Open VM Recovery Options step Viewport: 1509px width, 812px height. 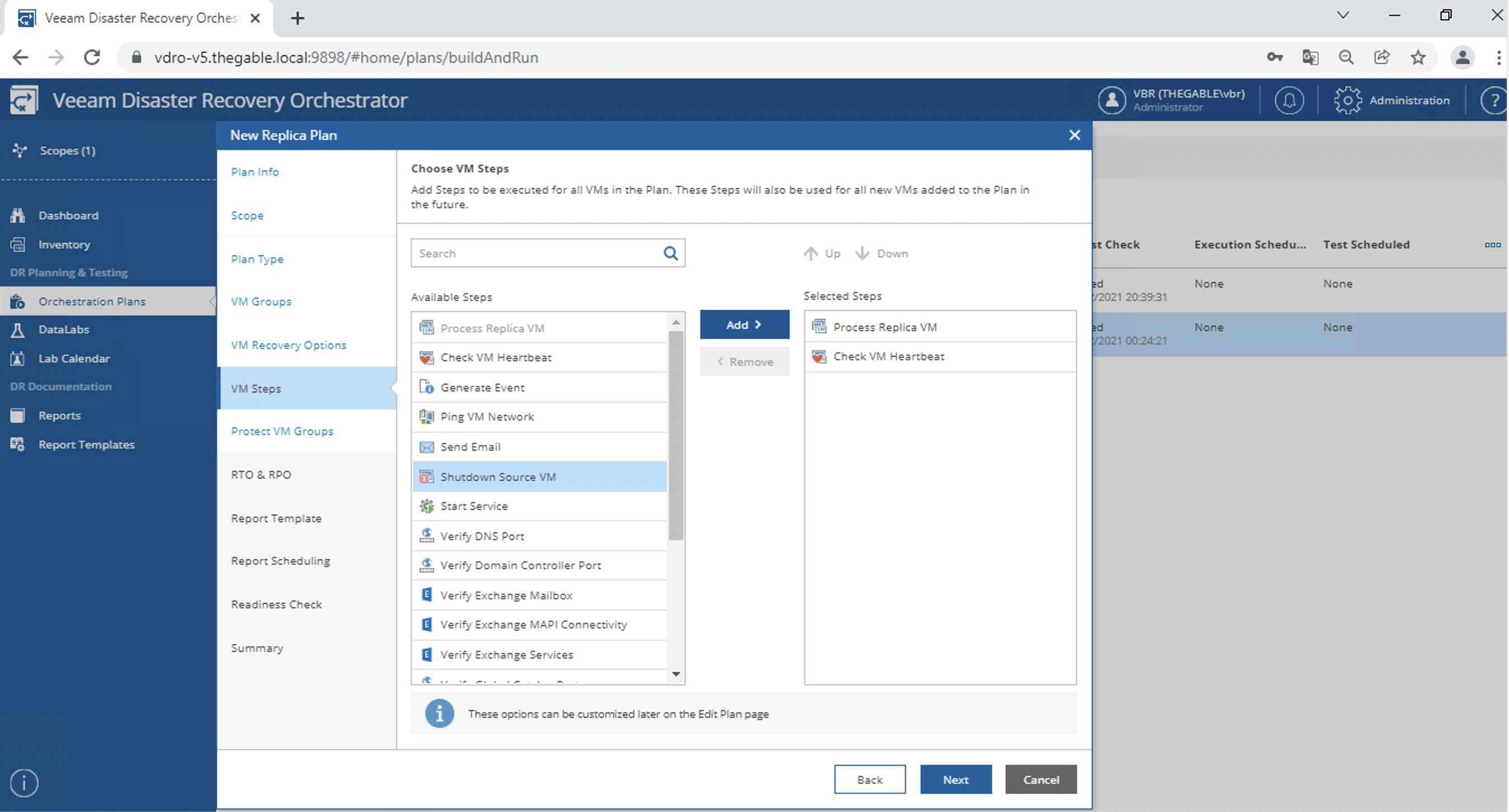click(x=289, y=345)
